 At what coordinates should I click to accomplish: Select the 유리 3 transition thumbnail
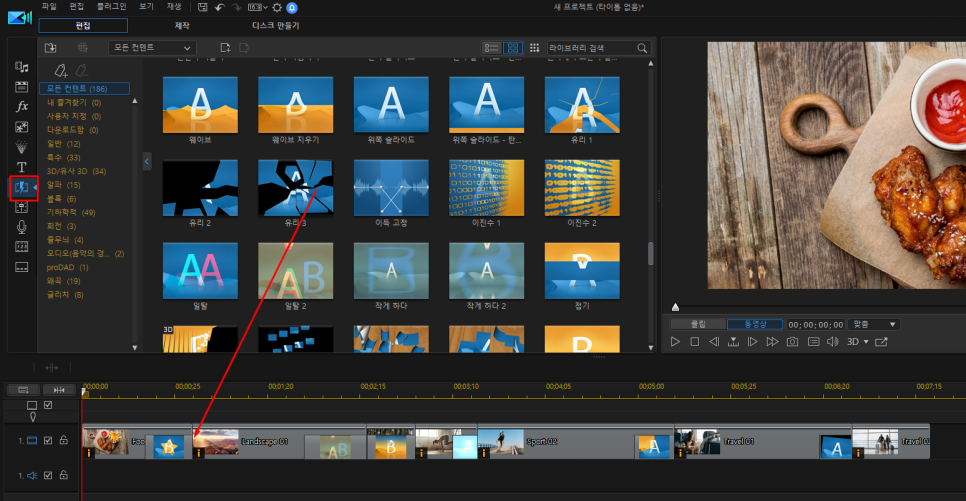295,188
